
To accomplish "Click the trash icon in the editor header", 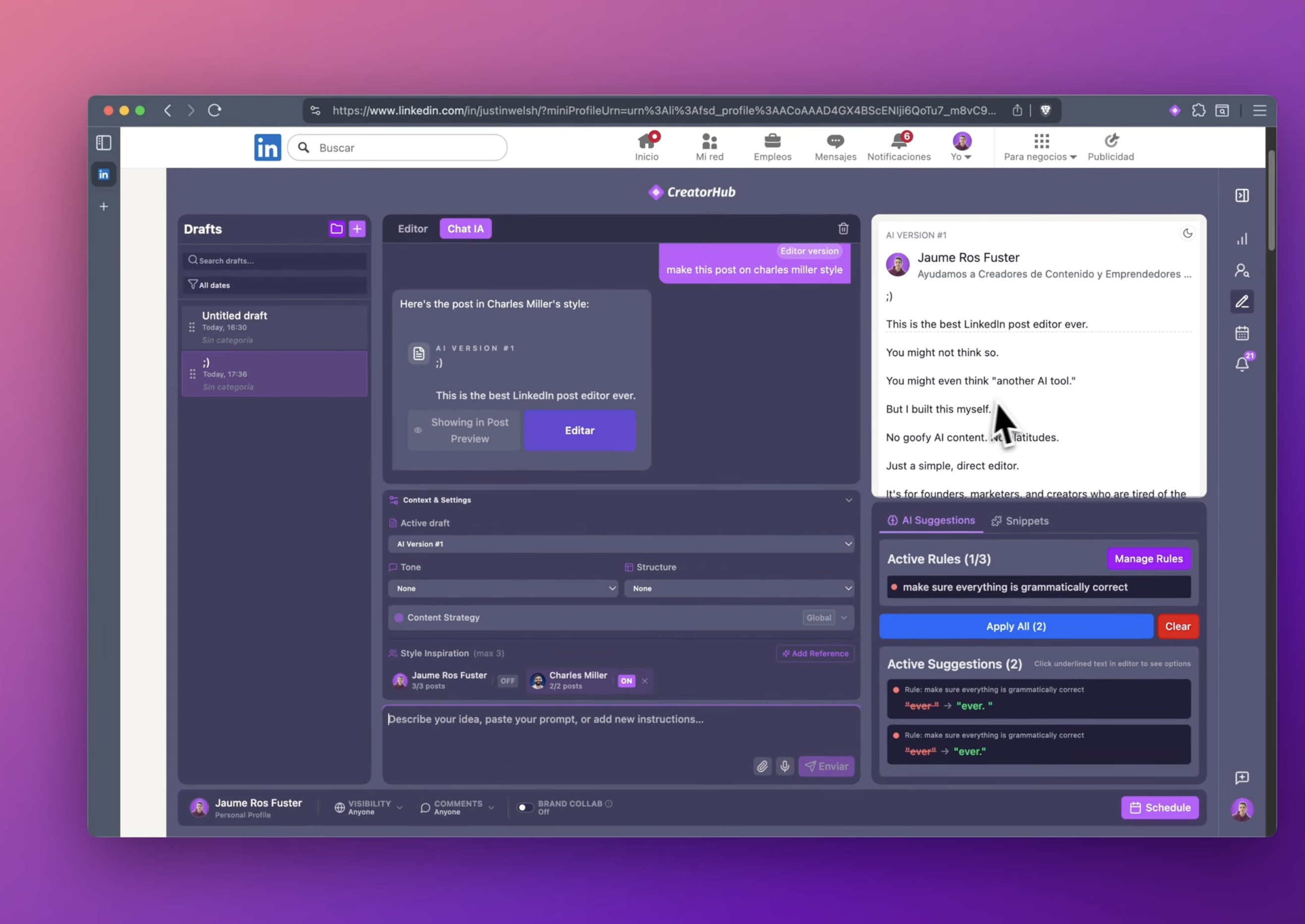I will [843, 228].
